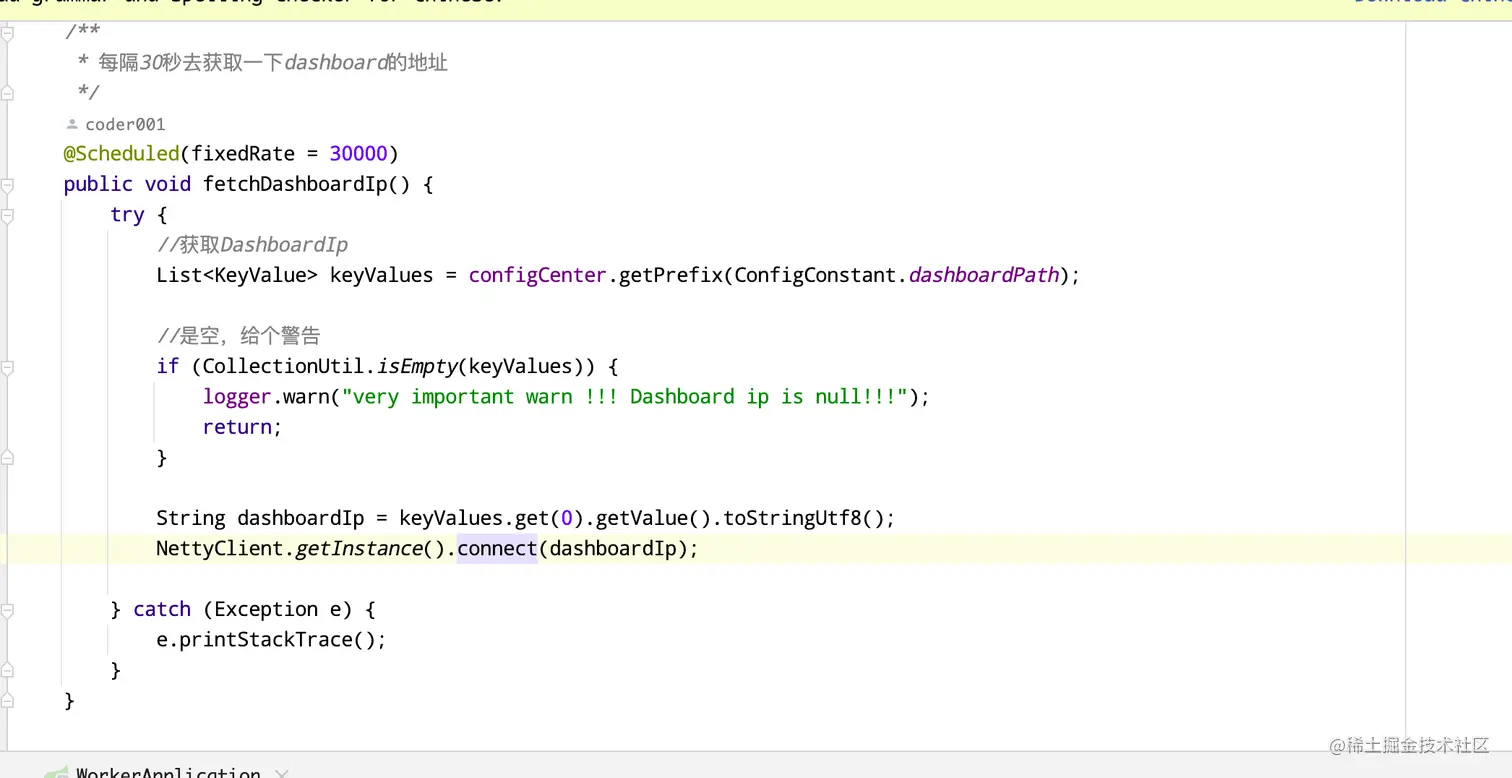Click the return keyword

tap(237, 427)
